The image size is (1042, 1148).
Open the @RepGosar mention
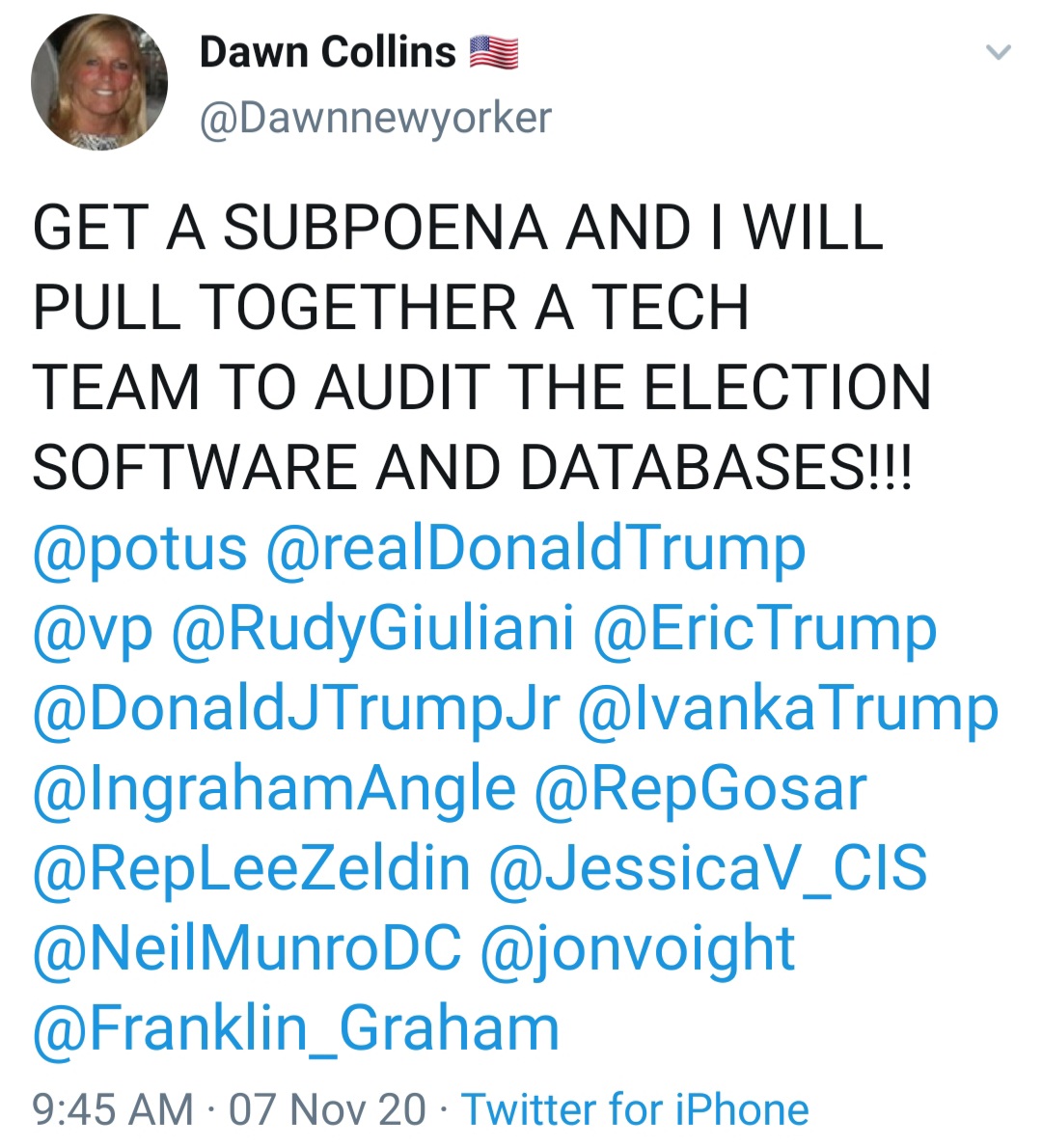click(700, 789)
